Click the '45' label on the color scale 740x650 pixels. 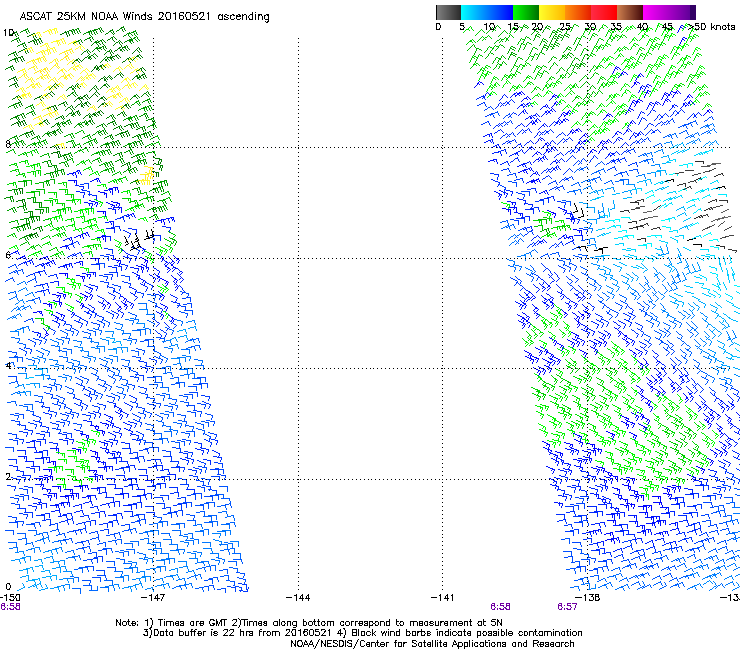[x=667, y=27]
